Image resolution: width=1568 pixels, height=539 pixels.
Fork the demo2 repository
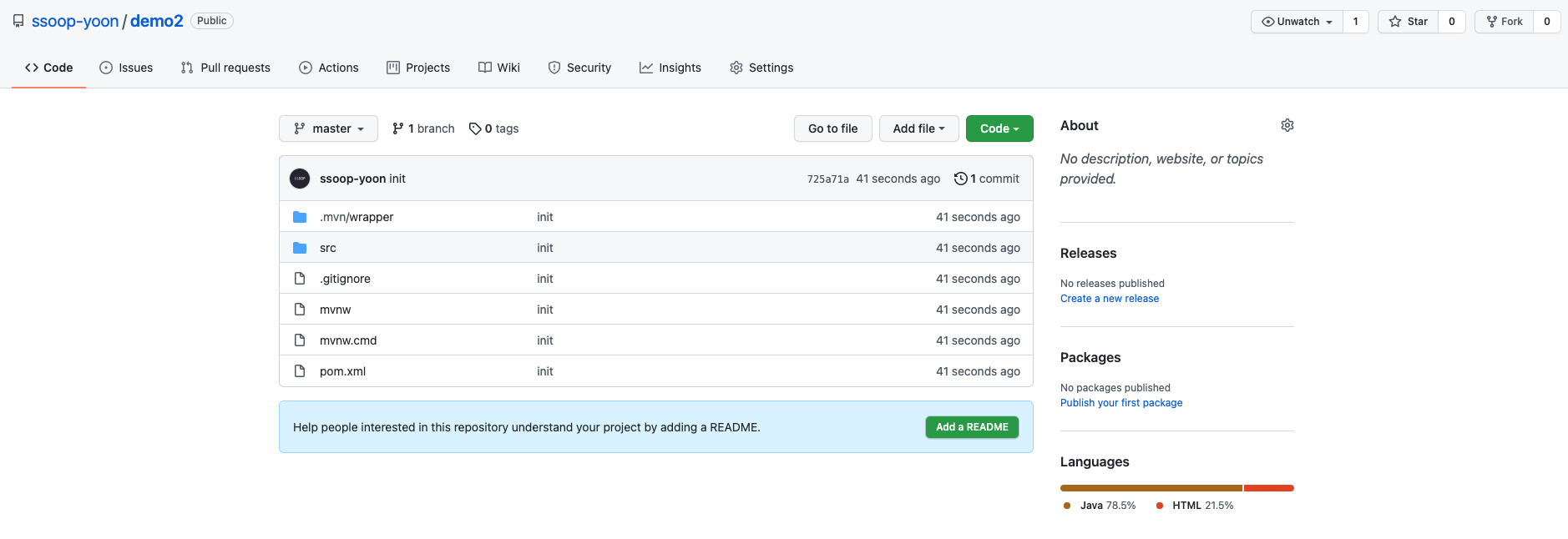point(1505,22)
